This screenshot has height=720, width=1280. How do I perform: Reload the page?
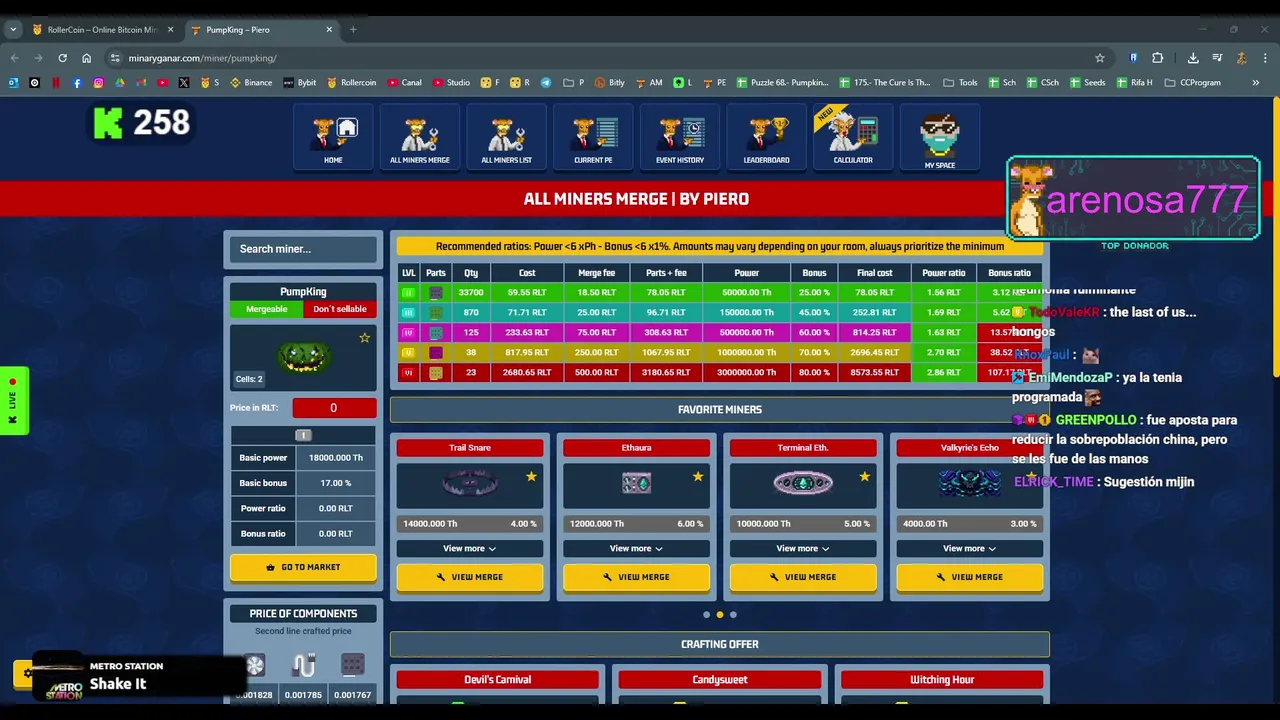pos(62,58)
